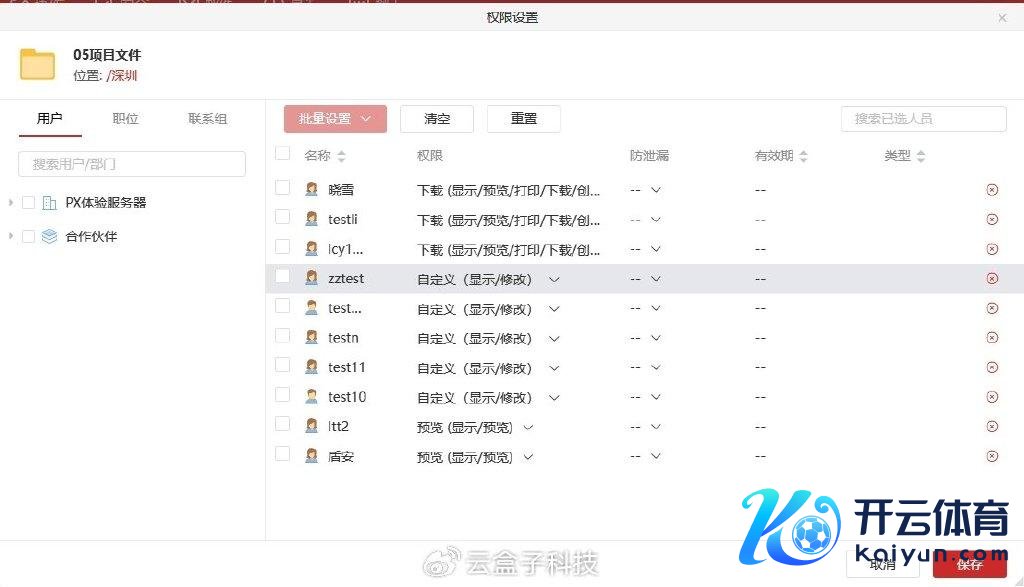1024x587 pixels.
Task: Click the 类型 column sort icon
Action: pos(921,157)
